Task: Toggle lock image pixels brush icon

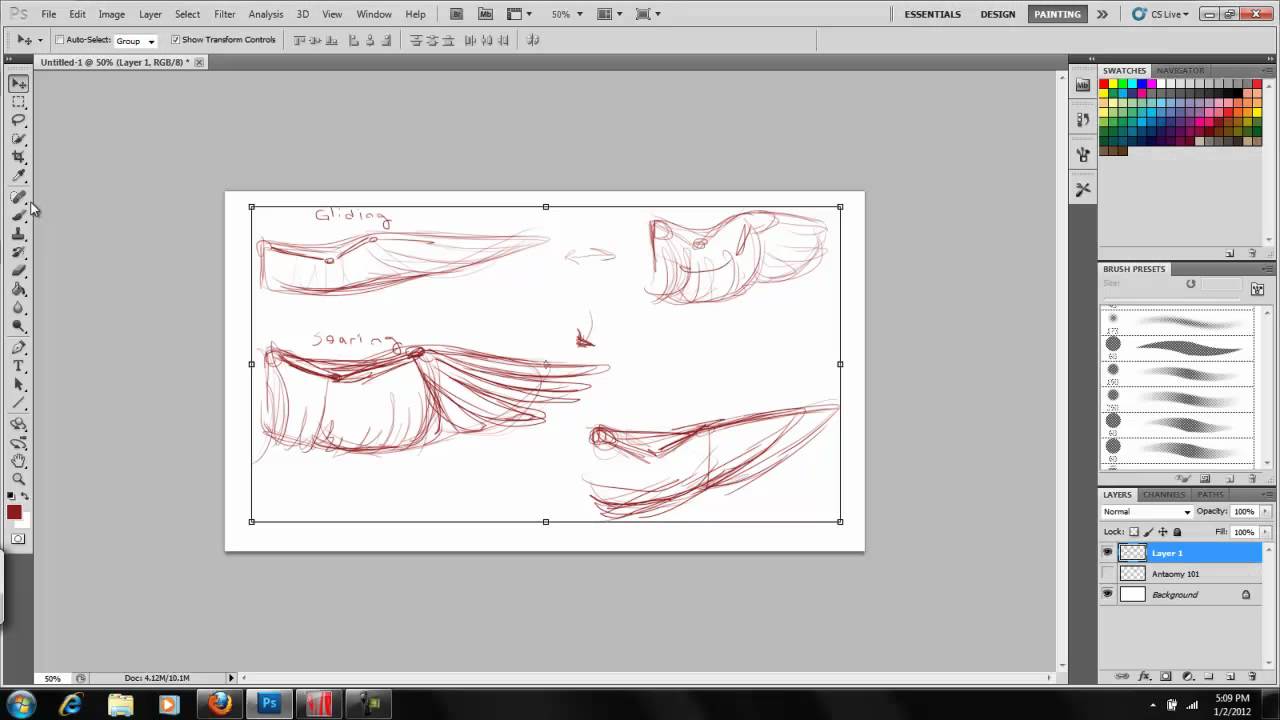Action: (x=1148, y=532)
